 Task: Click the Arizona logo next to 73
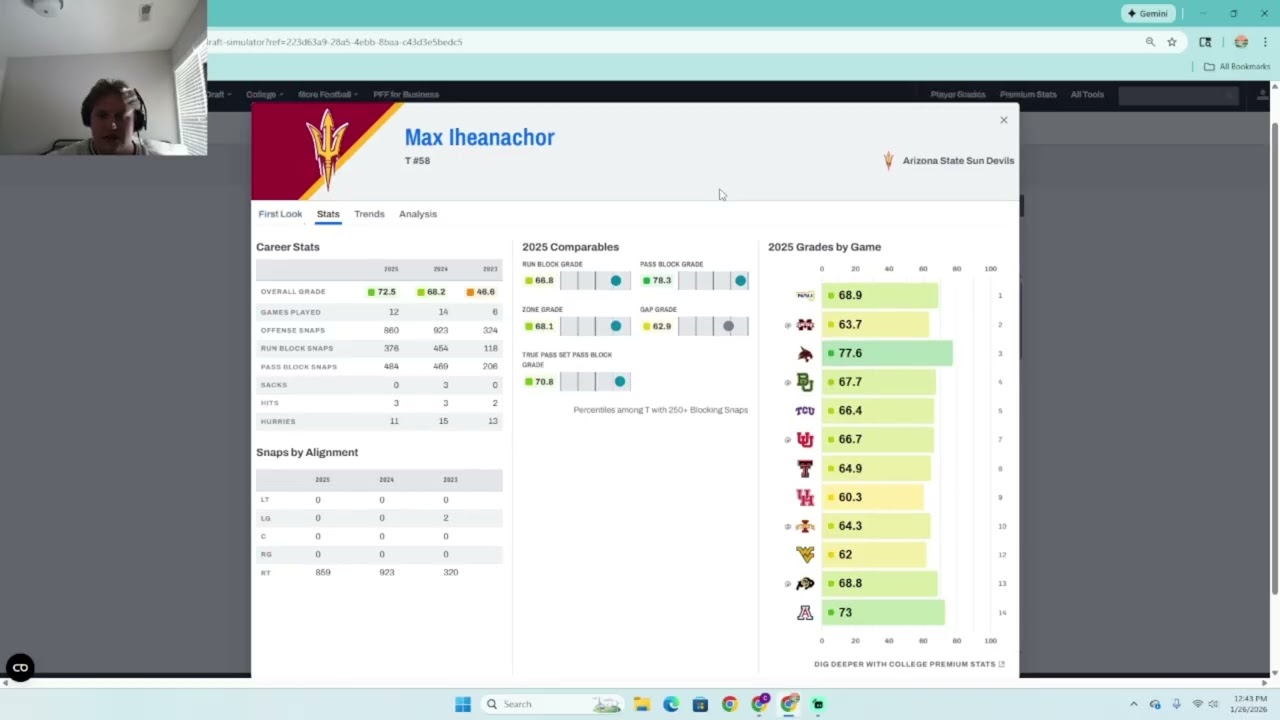[x=805, y=612]
